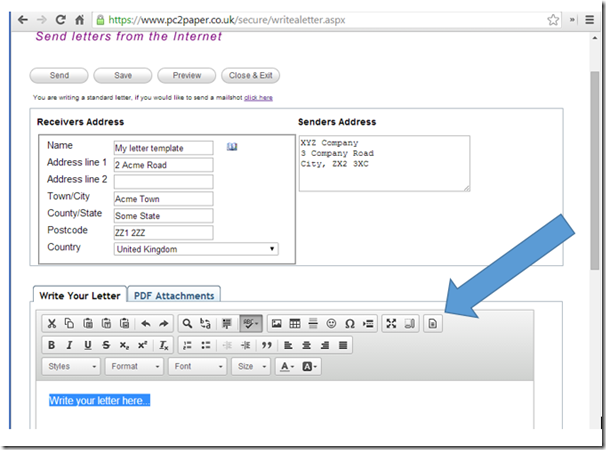Viewport: 606px width, 450px height.
Task: Align text left
Action: pos(288,345)
